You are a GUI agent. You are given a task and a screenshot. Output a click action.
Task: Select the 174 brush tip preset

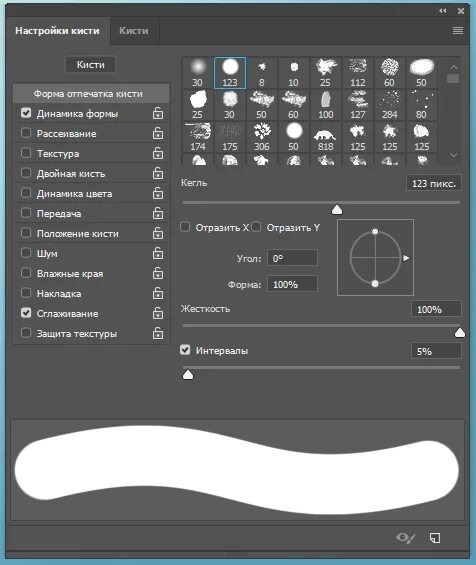pos(197,137)
